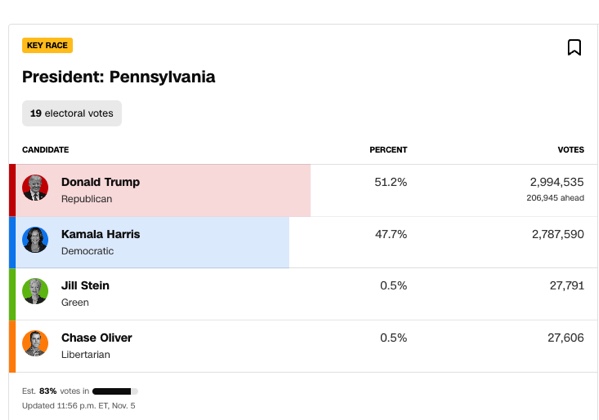This screenshot has width=599, height=420.
Task: Click Kamala Harris's circular portrait
Action: click(x=35, y=240)
